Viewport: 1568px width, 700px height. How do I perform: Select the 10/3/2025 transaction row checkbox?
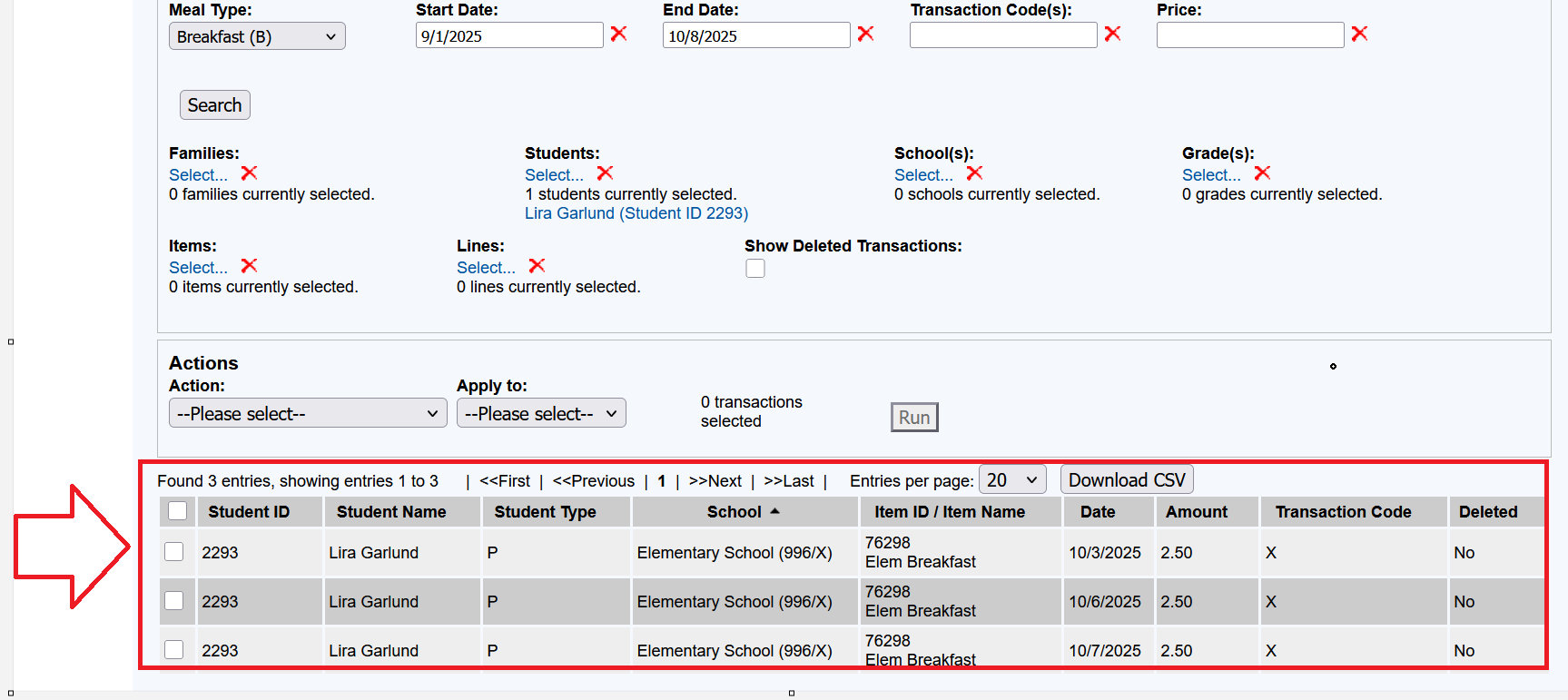click(x=174, y=552)
